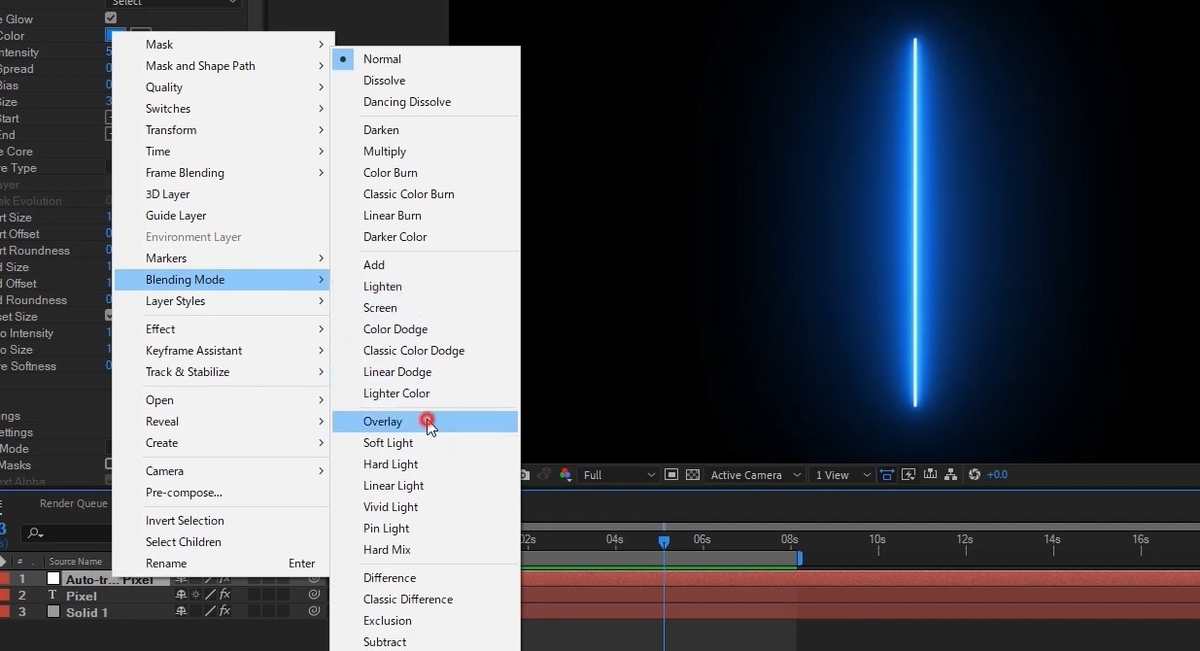
Task: Click the red label color of layer 1
Action: 4,579
